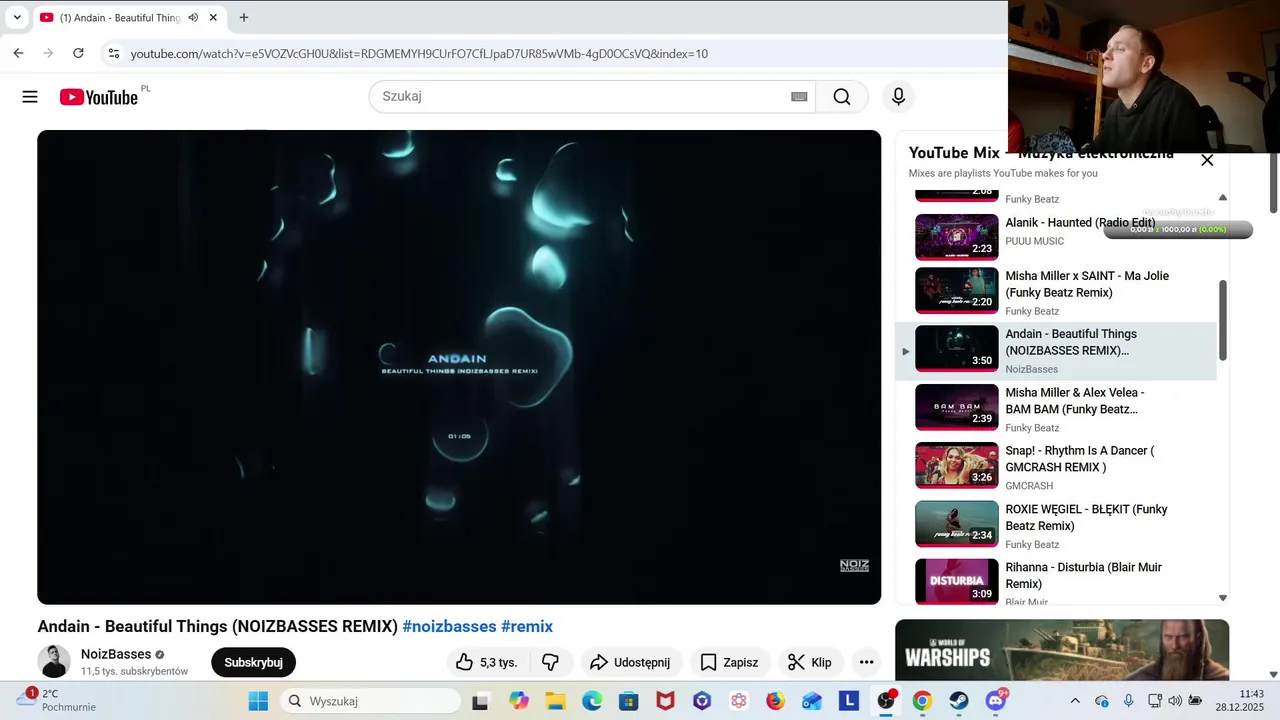Click the browser address bar URL
Viewport: 1280px width, 720px height.
pos(419,53)
